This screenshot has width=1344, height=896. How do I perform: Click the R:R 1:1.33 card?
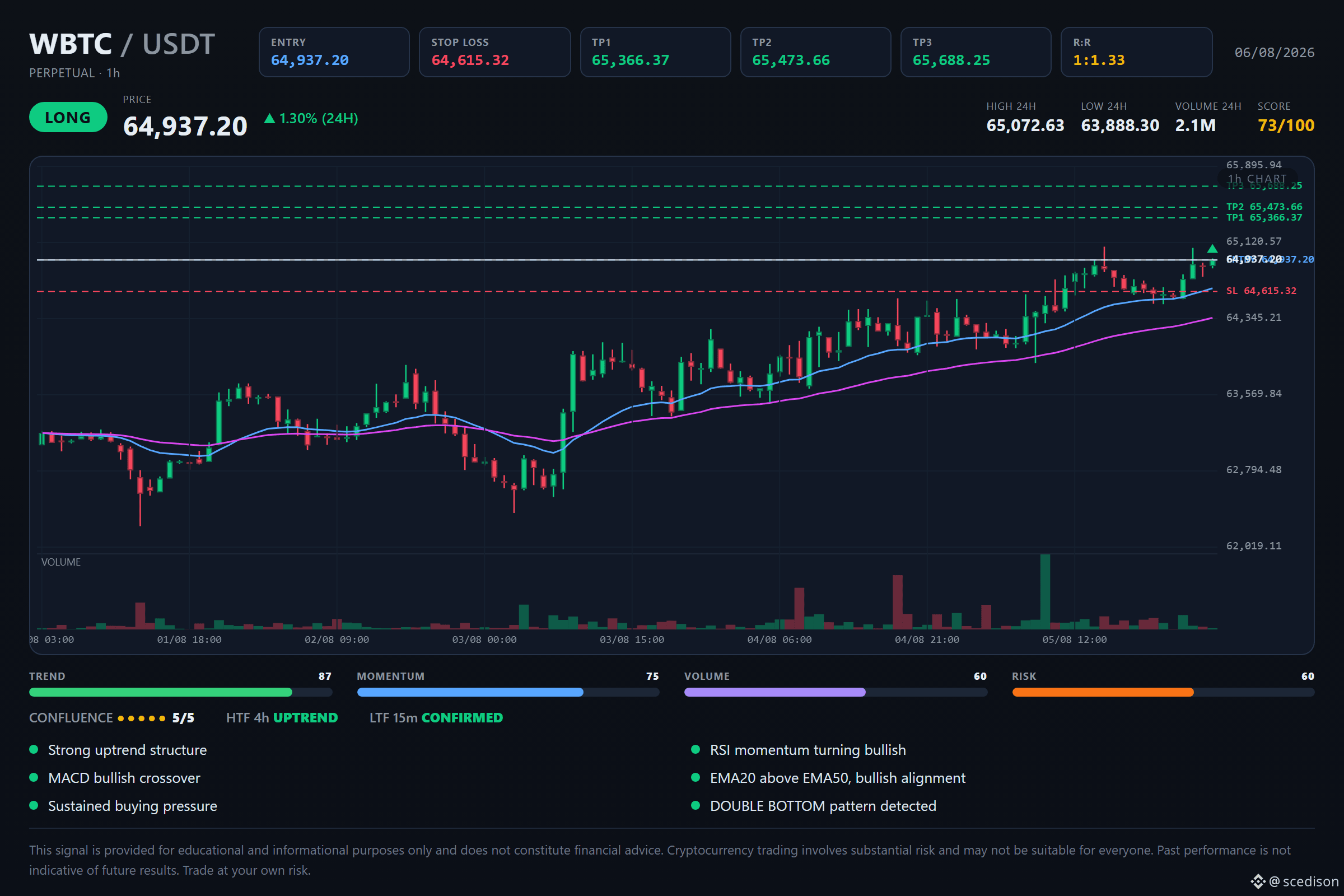point(1137,52)
